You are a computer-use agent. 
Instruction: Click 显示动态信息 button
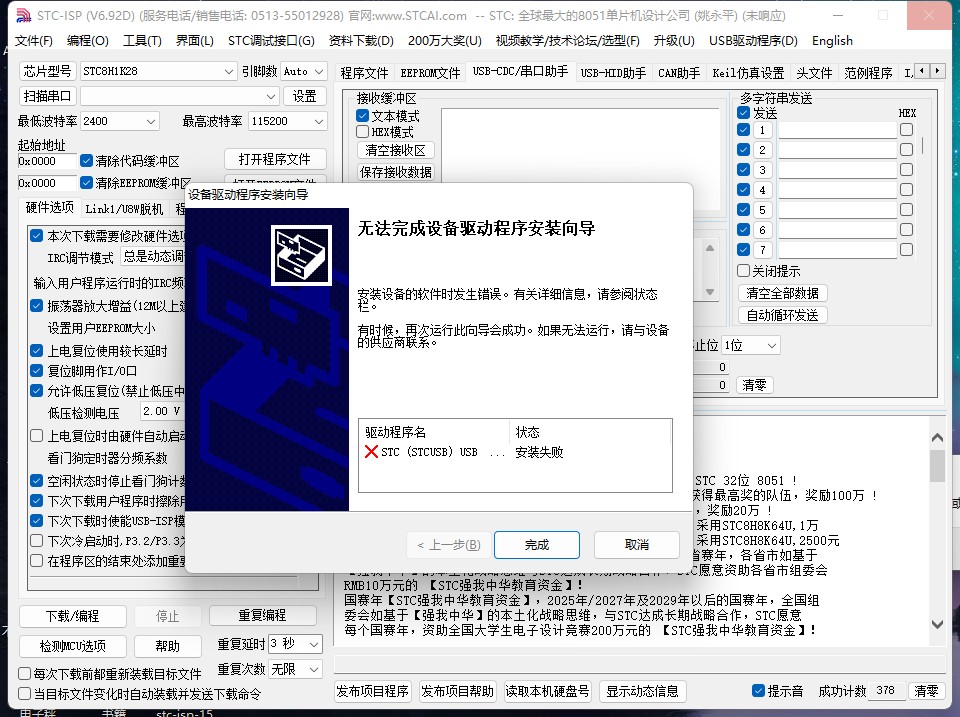(x=642, y=691)
